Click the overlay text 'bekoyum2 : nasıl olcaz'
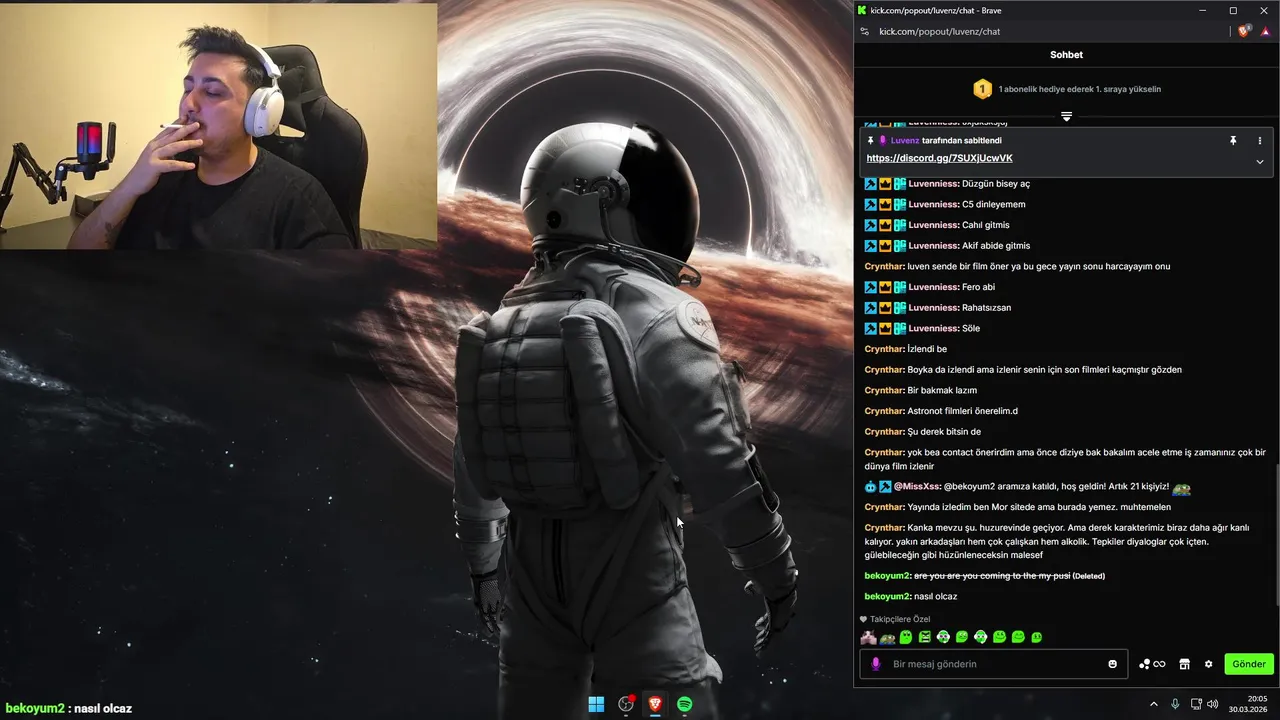1280x720 pixels. coord(68,708)
